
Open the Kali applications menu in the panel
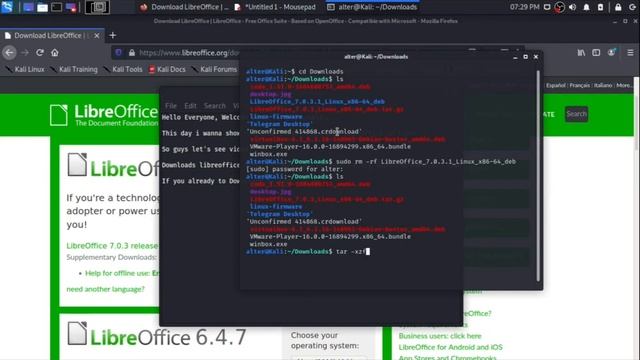coord(7,7)
